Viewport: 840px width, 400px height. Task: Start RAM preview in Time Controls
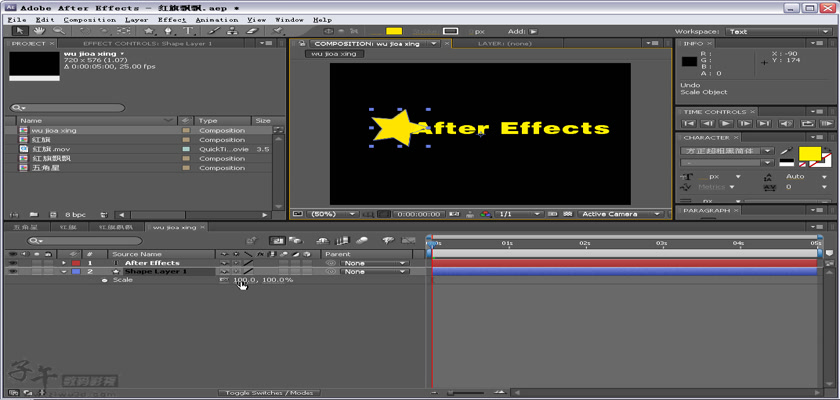pyautogui.click(x=827, y=124)
